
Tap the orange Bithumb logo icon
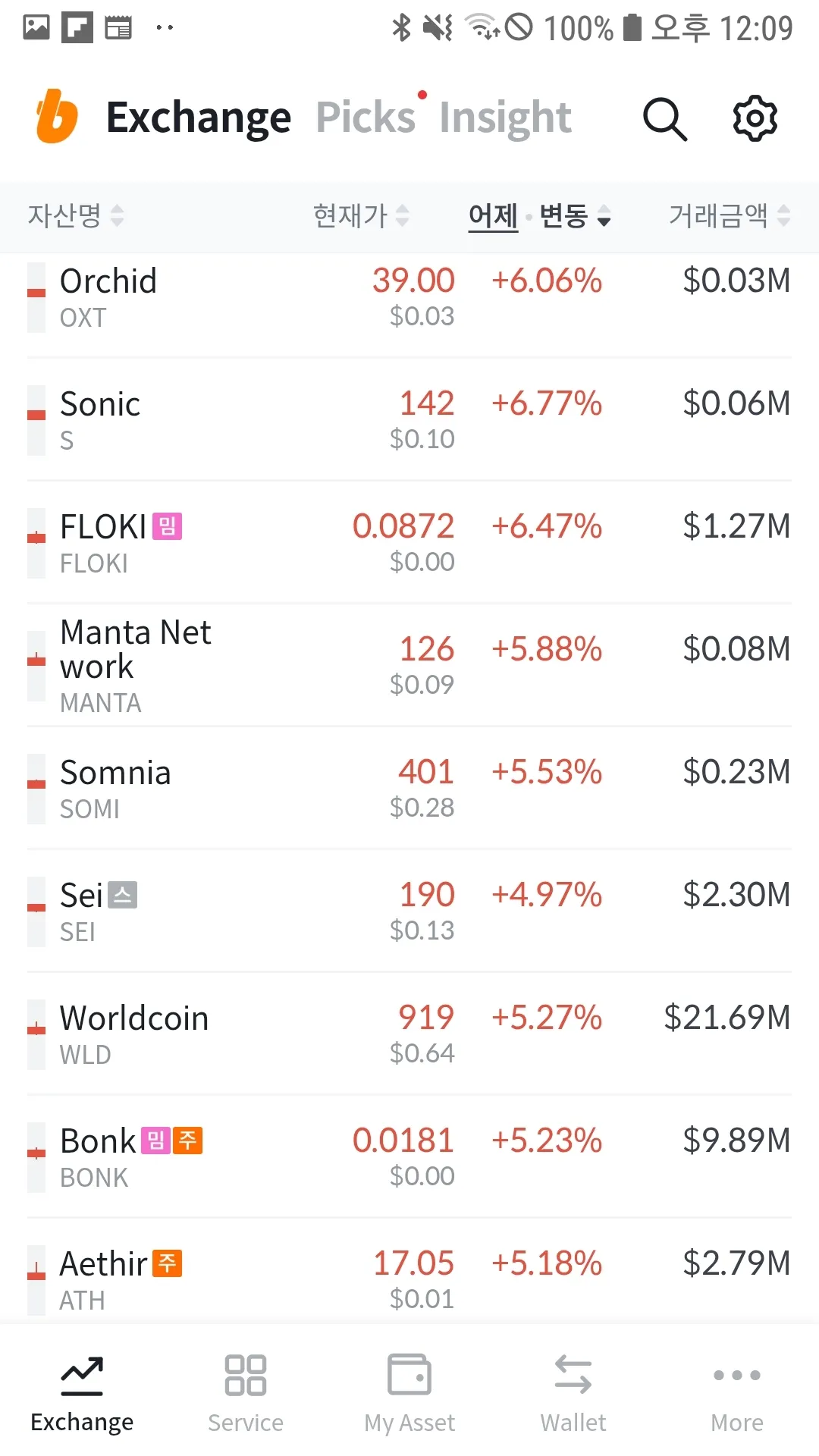tap(57, 117)
